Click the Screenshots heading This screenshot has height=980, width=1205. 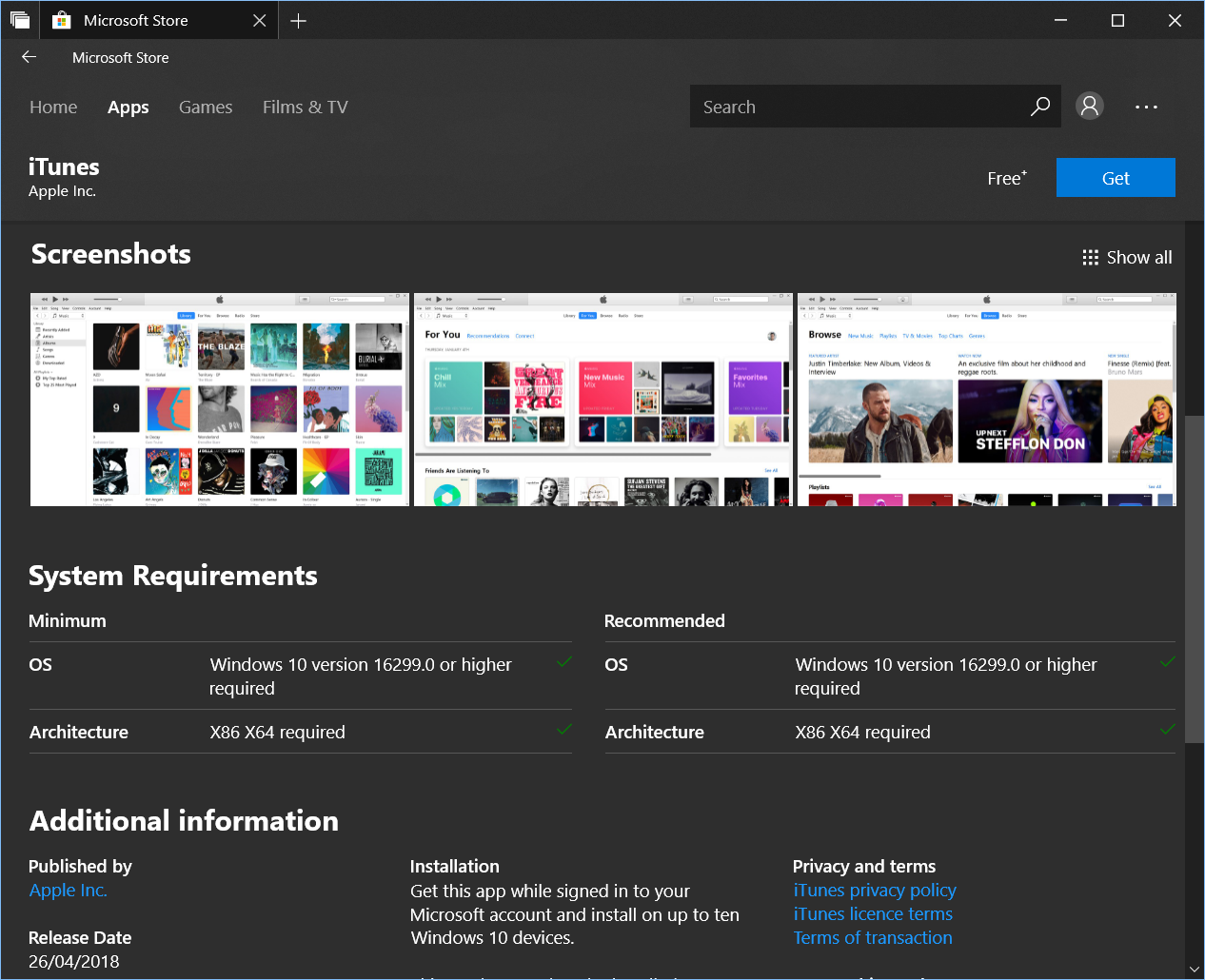tap(111, 254)
